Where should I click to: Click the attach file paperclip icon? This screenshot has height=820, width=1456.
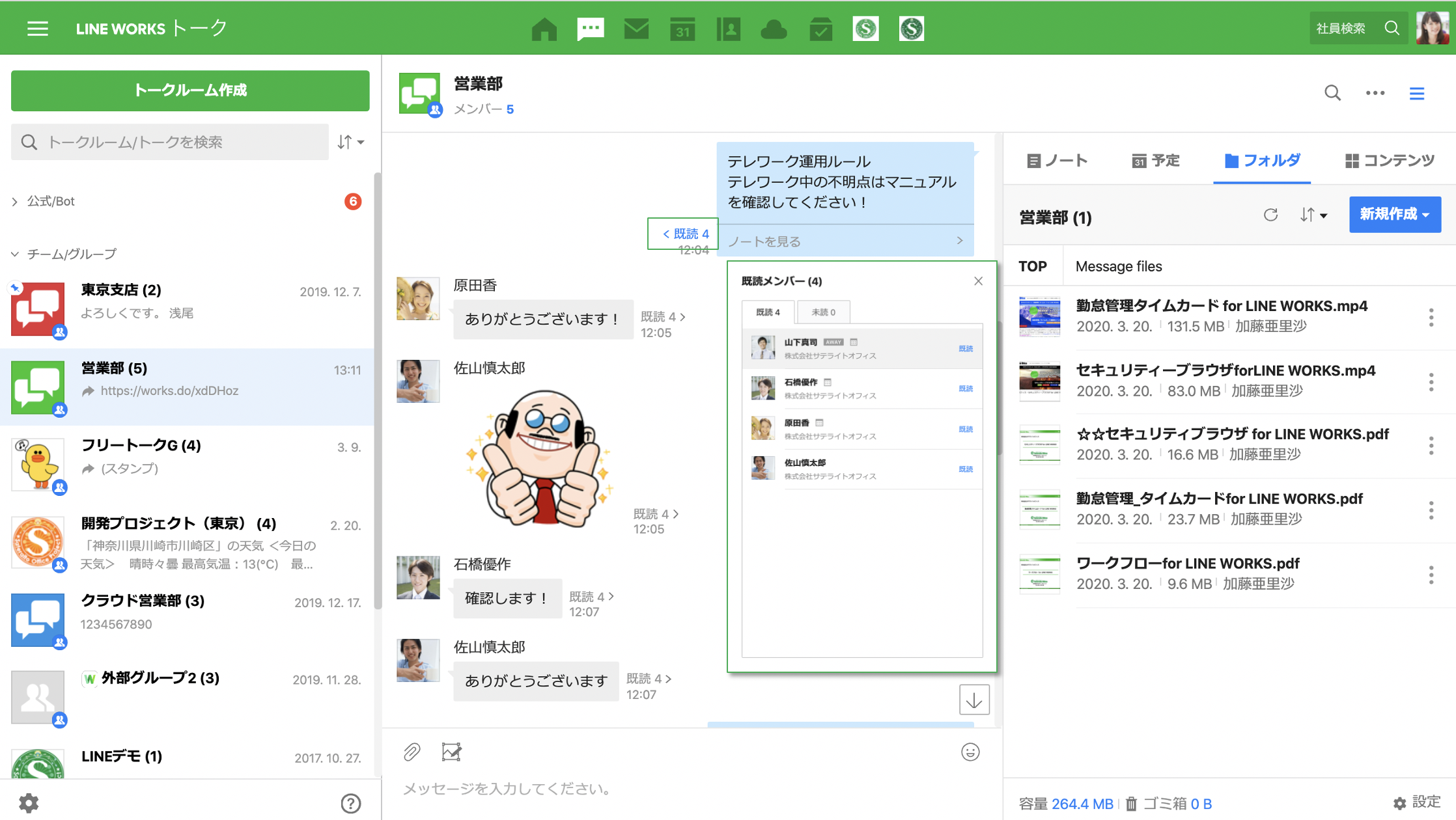[412, 752]
